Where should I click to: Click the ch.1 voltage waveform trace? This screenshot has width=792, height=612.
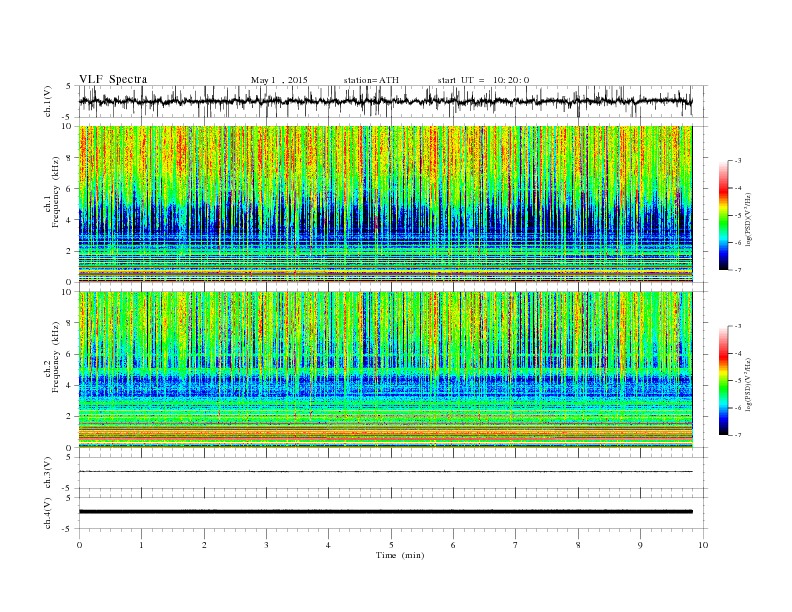tap(385, 101)
